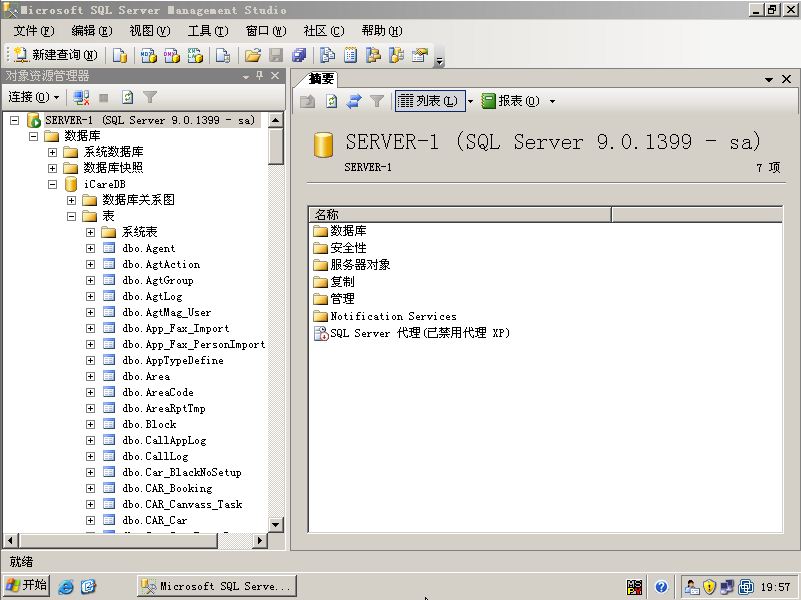The image size is (801, 600).
Task: Select dbo.CAR_Booking table in tree
Action: (168, 488)
